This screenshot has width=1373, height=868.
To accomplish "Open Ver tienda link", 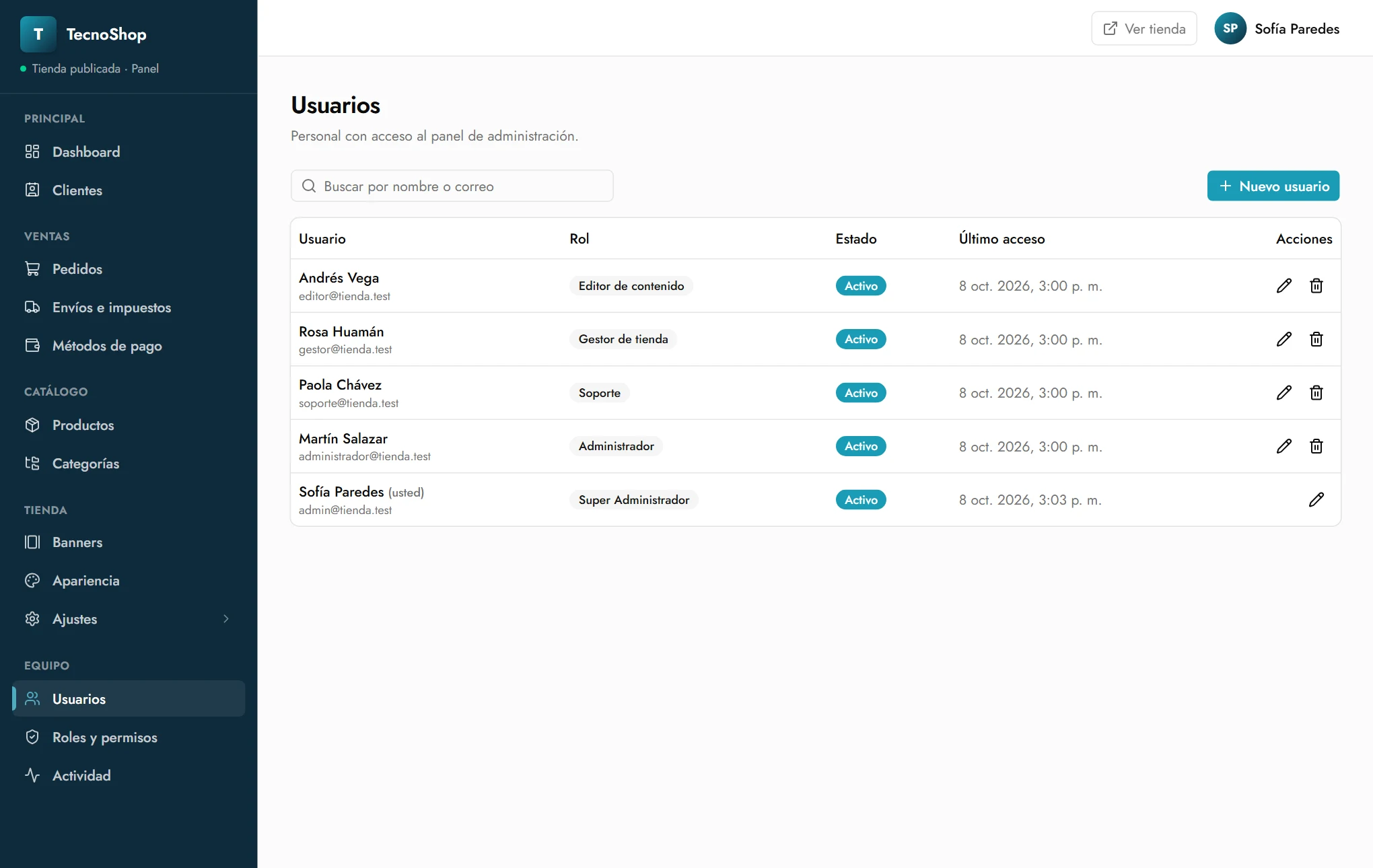I will point(1144,28).
